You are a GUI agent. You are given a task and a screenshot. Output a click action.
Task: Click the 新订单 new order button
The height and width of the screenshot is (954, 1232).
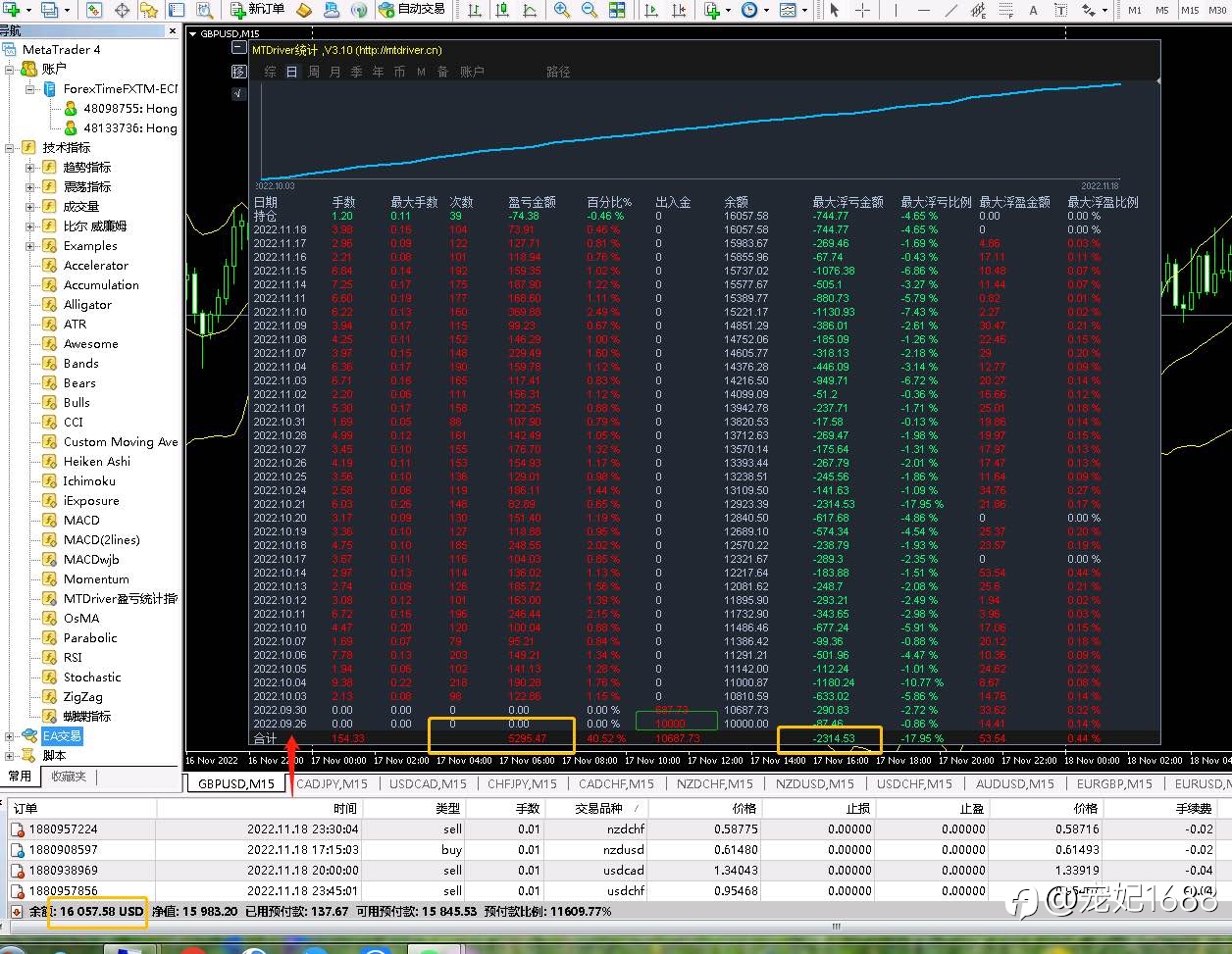258,10
